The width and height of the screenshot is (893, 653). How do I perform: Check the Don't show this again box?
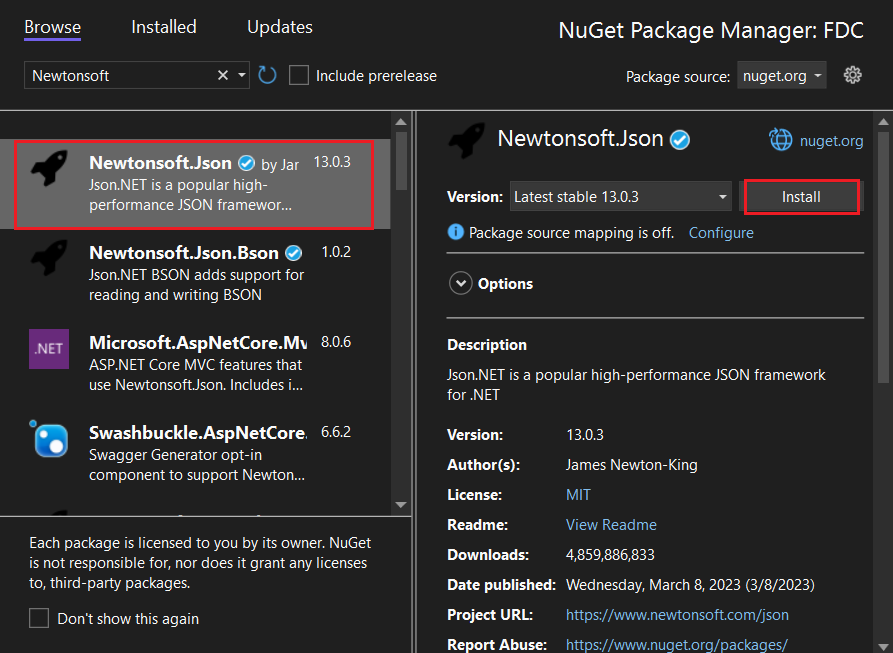click(39, 618)
